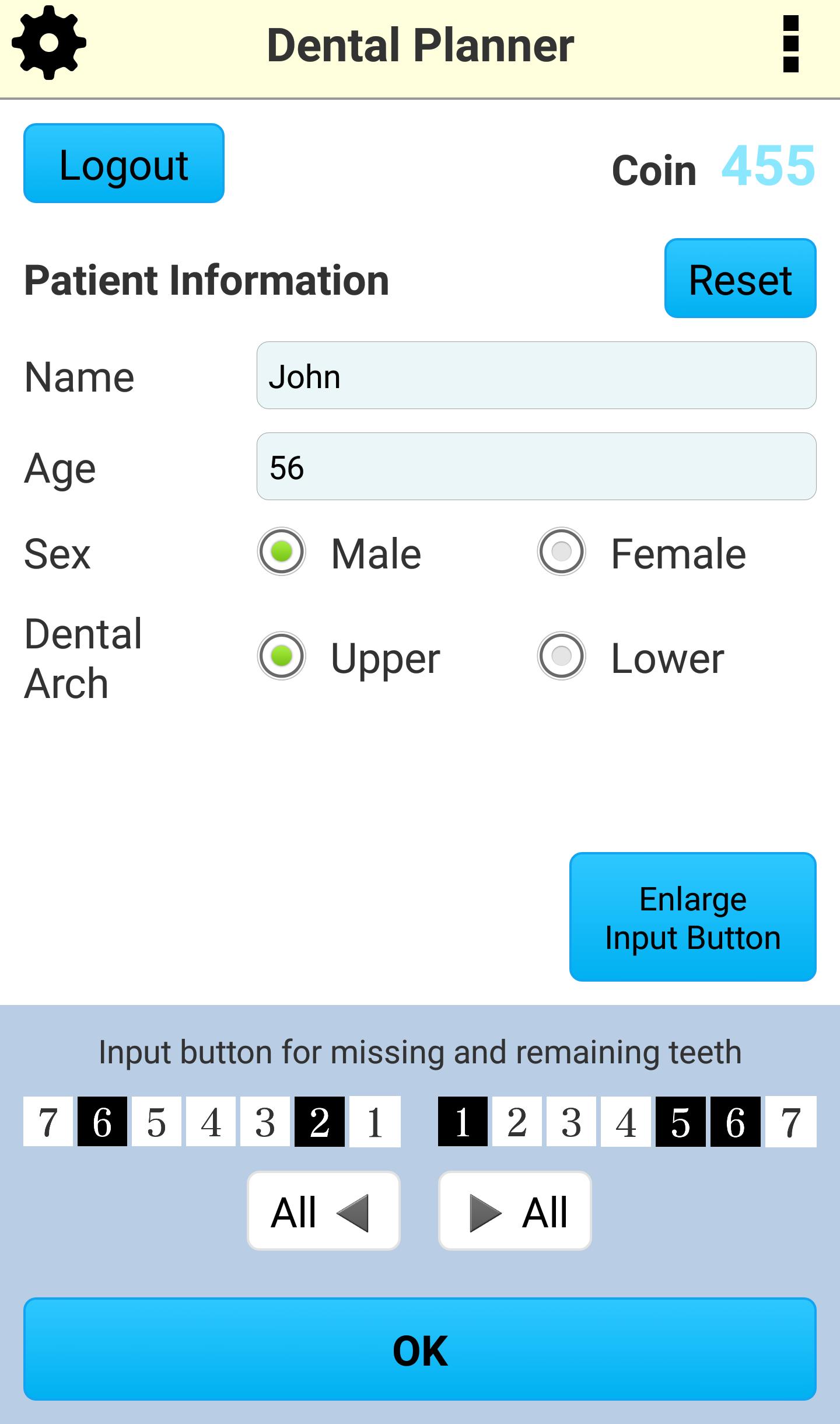This screenshot has height=1424, width=840.
Task: Edit the patient Name field
Action: tap(535, 376)
